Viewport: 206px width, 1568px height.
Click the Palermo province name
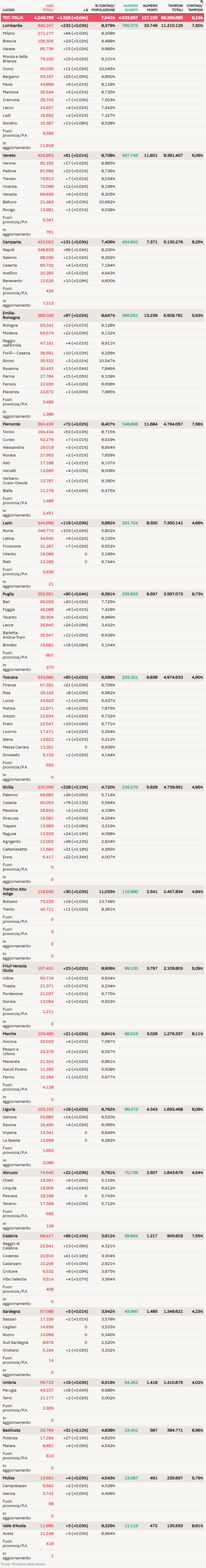coord(10,795)
